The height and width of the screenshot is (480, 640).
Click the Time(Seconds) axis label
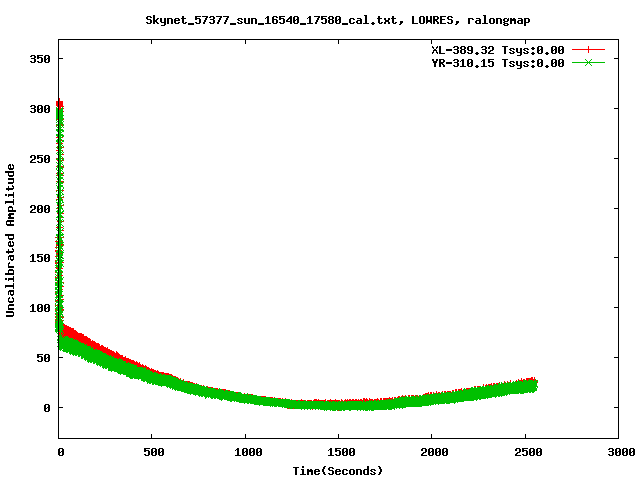pyautogui.click(x=338, y=471)
